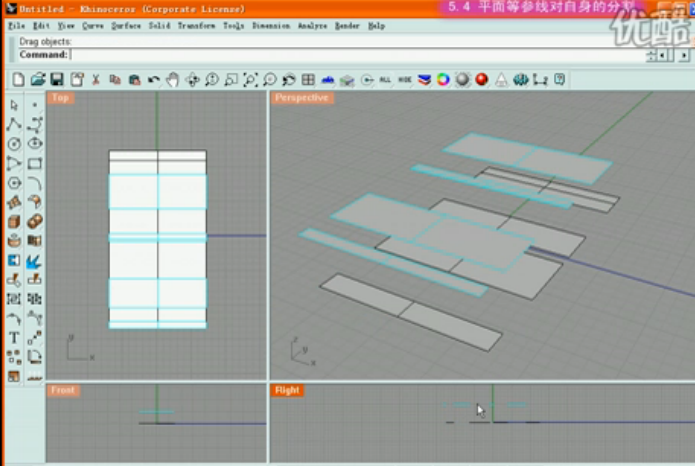This screenshot has height=466, width=695.
Task: Click the New file icon
Action: (19, 79)
